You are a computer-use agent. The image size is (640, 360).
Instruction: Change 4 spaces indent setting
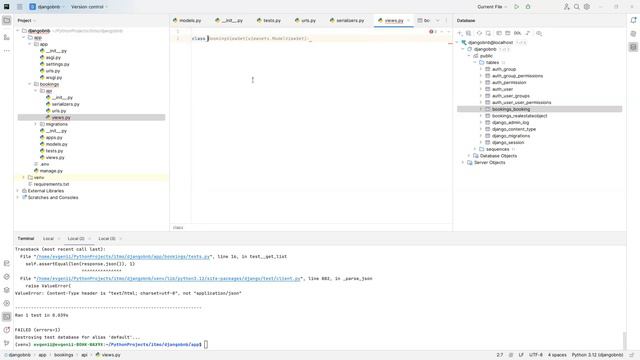(x=557, y=355)
